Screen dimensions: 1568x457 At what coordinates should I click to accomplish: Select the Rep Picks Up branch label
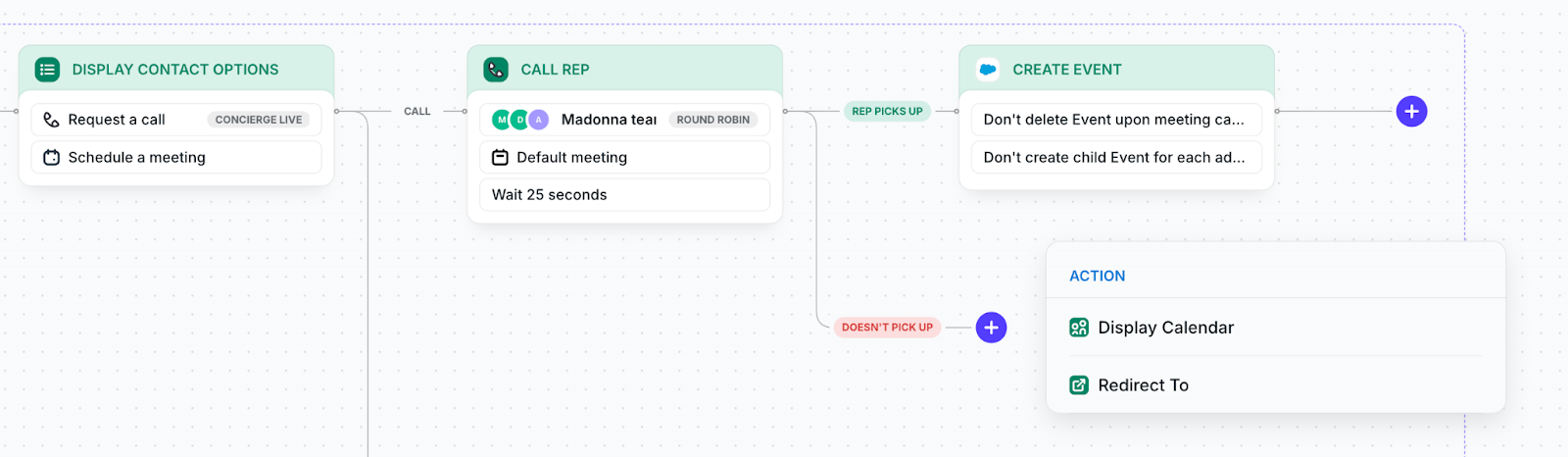tap(887, 112)
